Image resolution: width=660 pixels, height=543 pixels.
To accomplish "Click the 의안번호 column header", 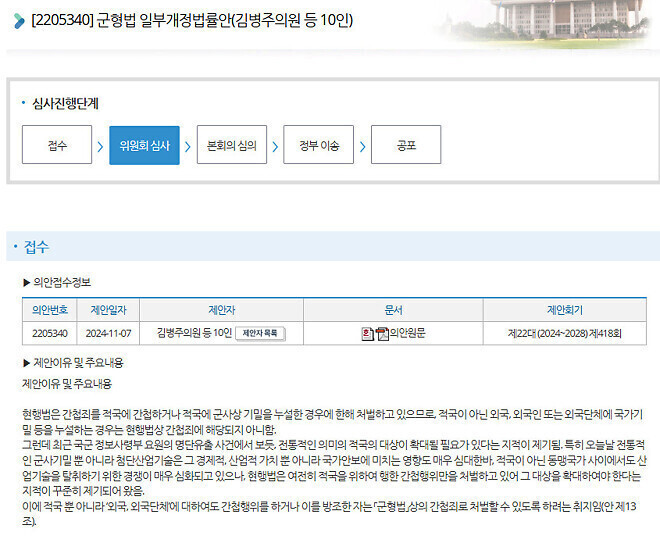I will (50, 310).
